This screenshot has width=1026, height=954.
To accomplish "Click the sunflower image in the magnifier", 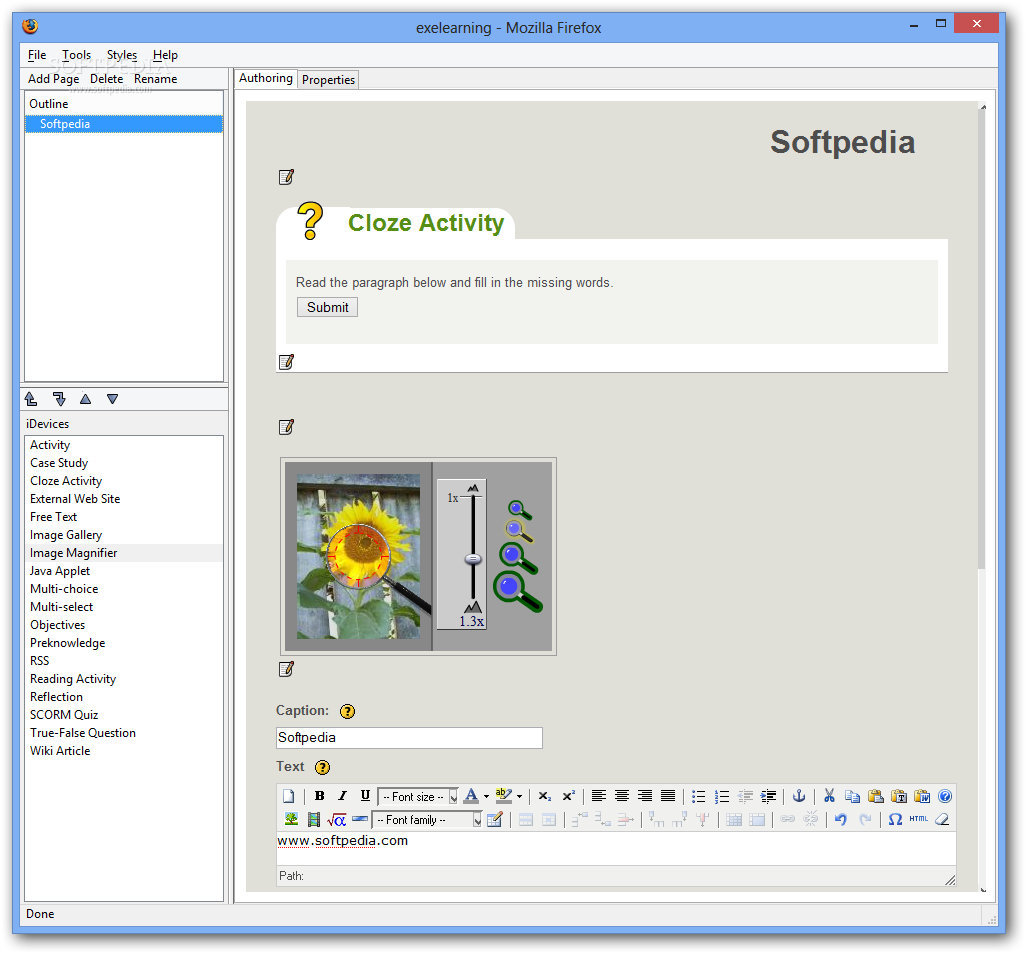I will pos(359,556).
